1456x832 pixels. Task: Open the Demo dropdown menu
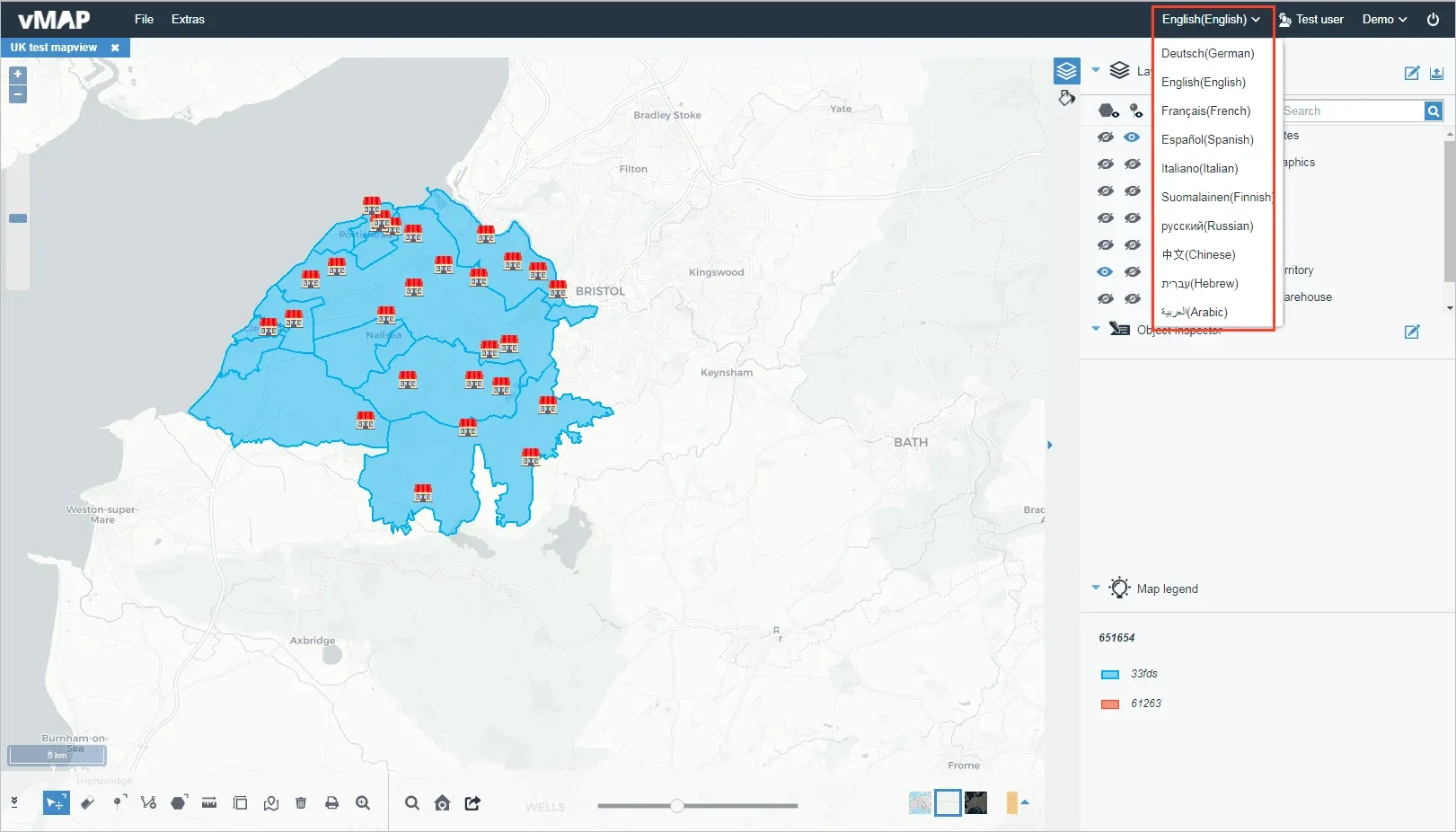tap(1384, 19)
